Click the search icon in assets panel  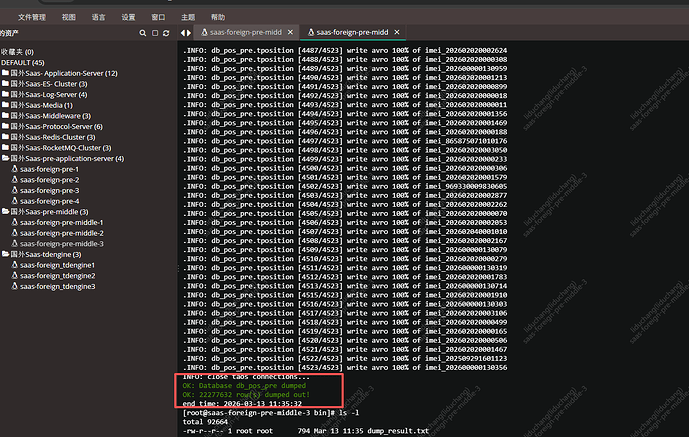tap(141, 33)
